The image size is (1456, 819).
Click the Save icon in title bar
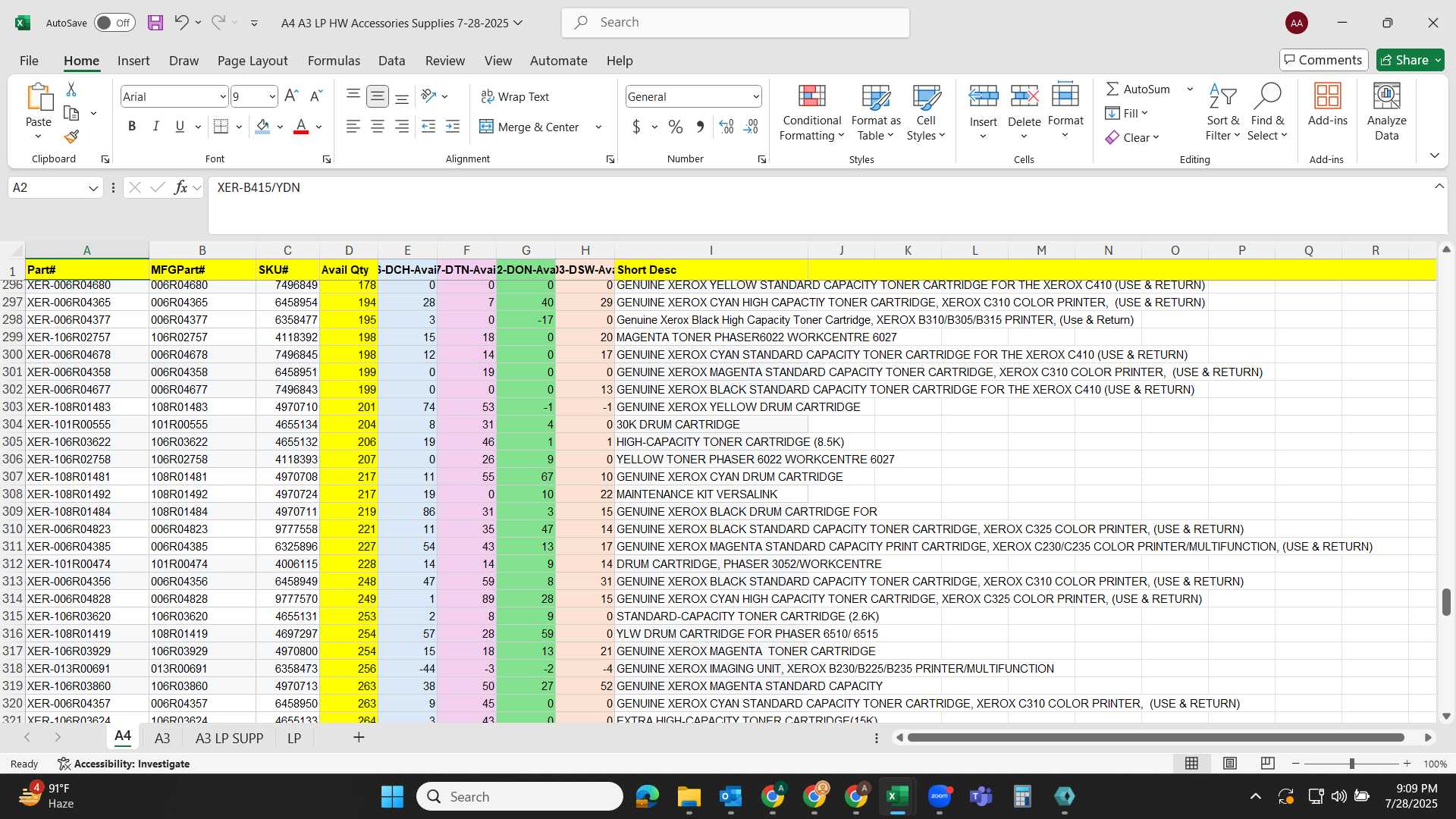click(x=155, y=23)
